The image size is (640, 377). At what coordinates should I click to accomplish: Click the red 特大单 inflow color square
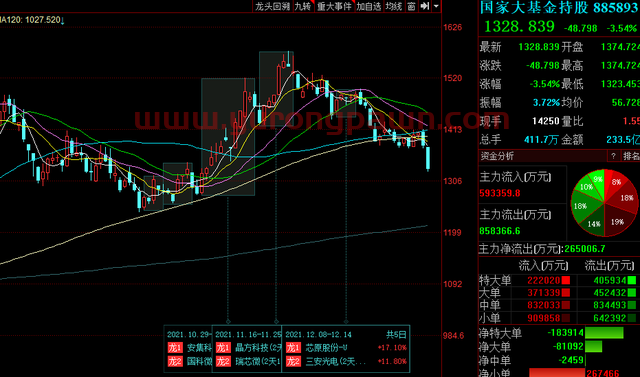pos(566,281)
